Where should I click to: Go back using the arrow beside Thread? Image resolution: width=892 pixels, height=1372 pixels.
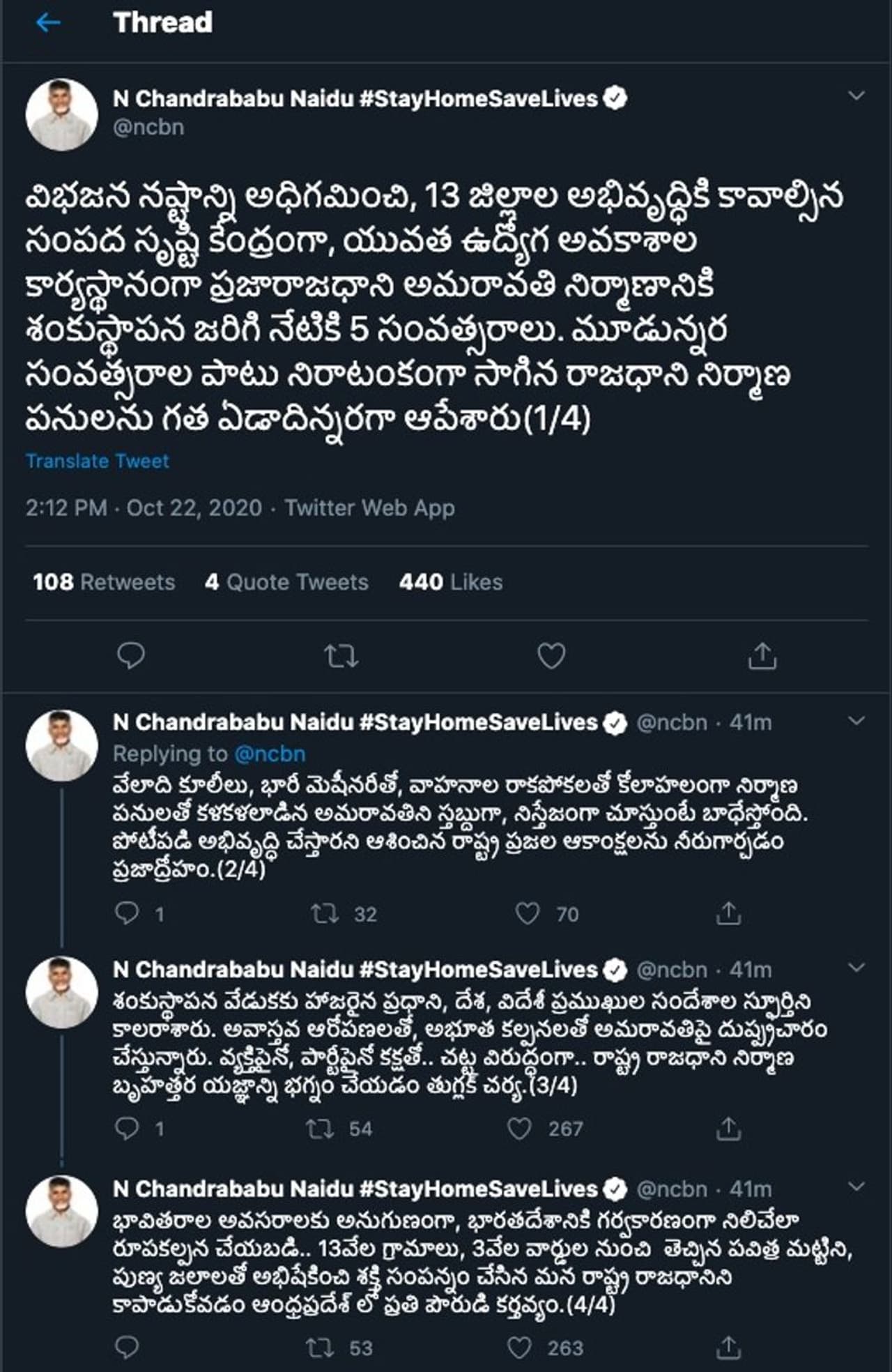click(48, 23)
